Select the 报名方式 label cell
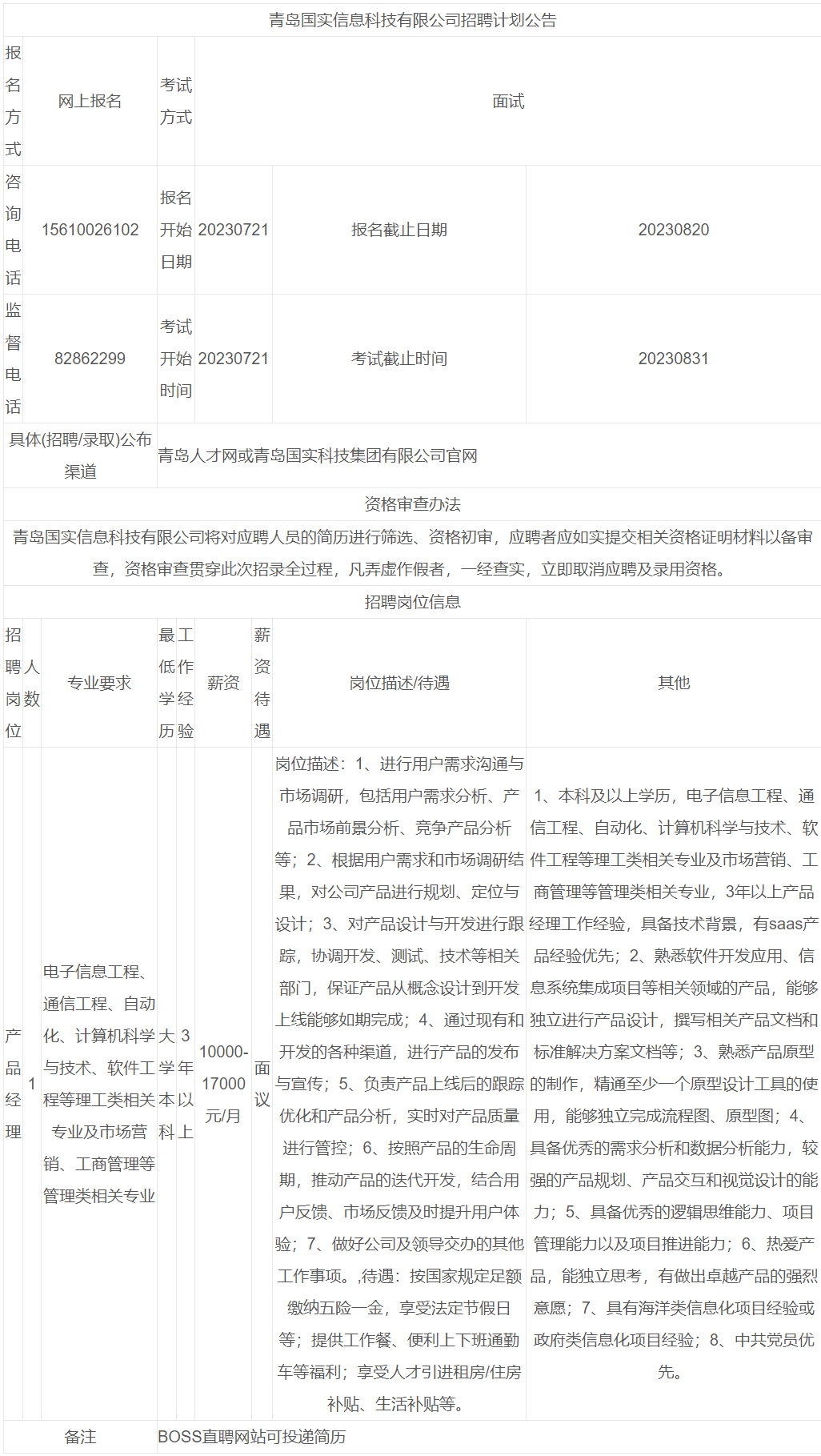821x1456 pixels. 13,101
